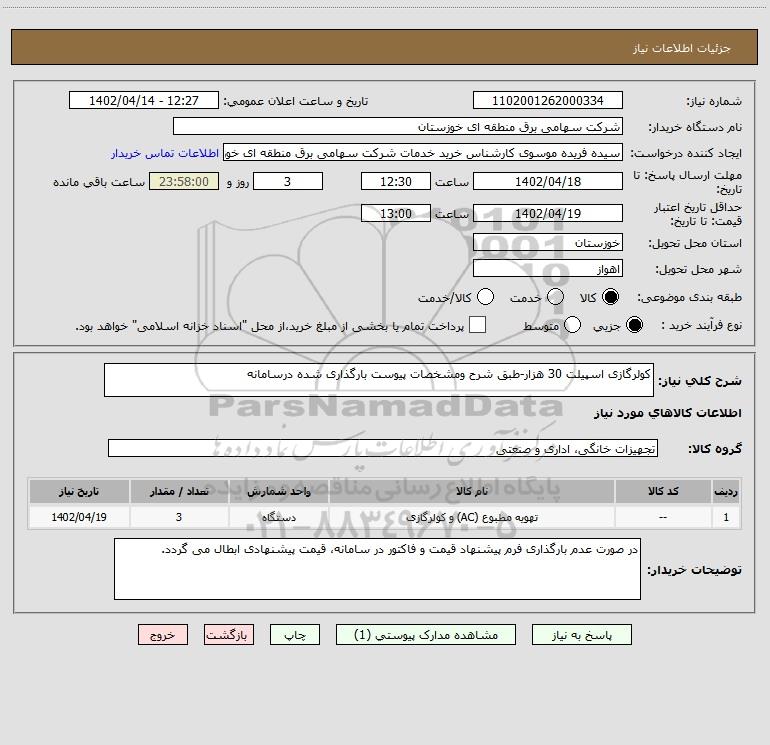Select the متوسط purchase type radio
Viewport: 770px width, 745px height.
(573, 325)
